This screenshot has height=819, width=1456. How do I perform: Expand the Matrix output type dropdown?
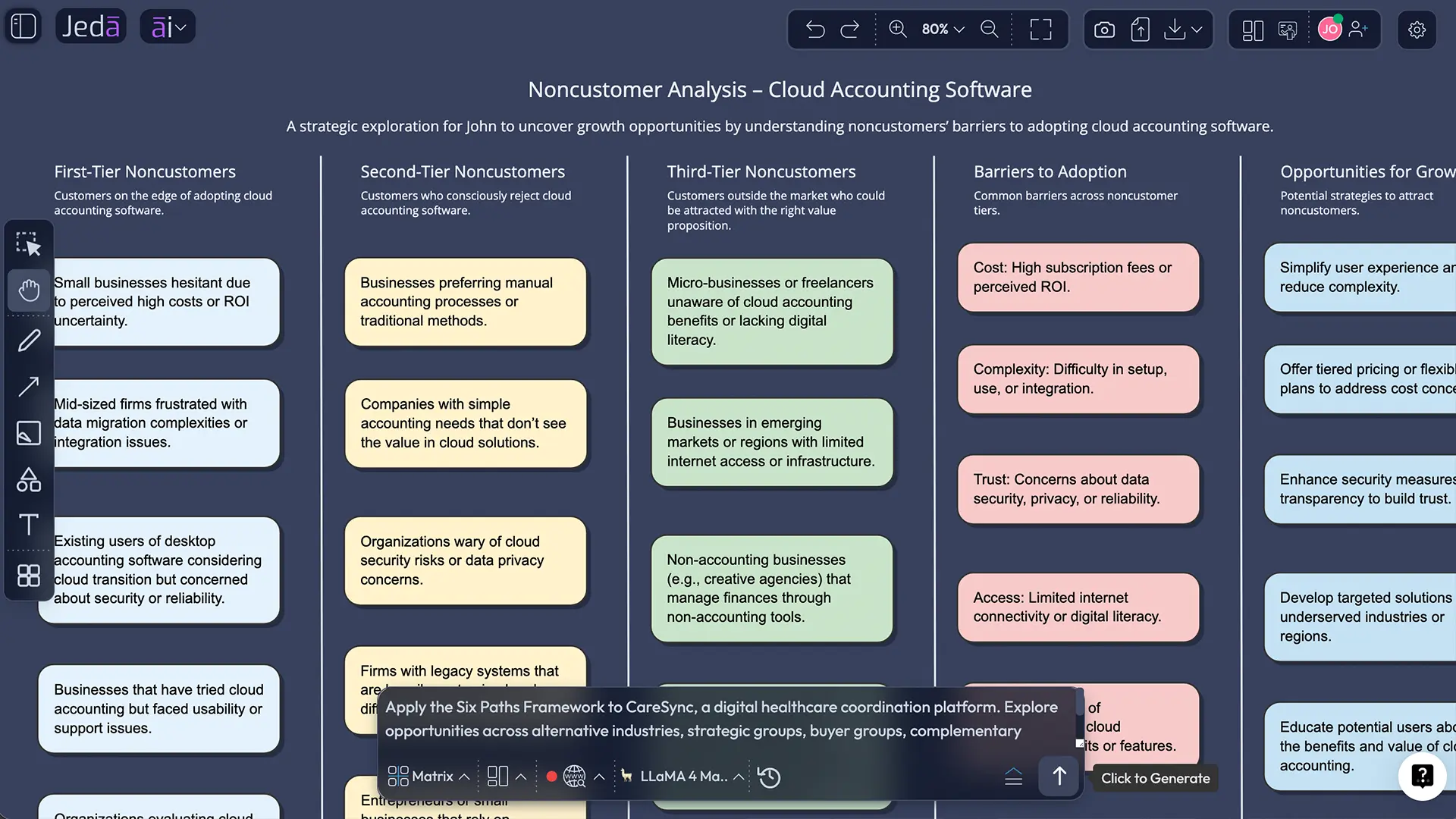coord(428,776)
